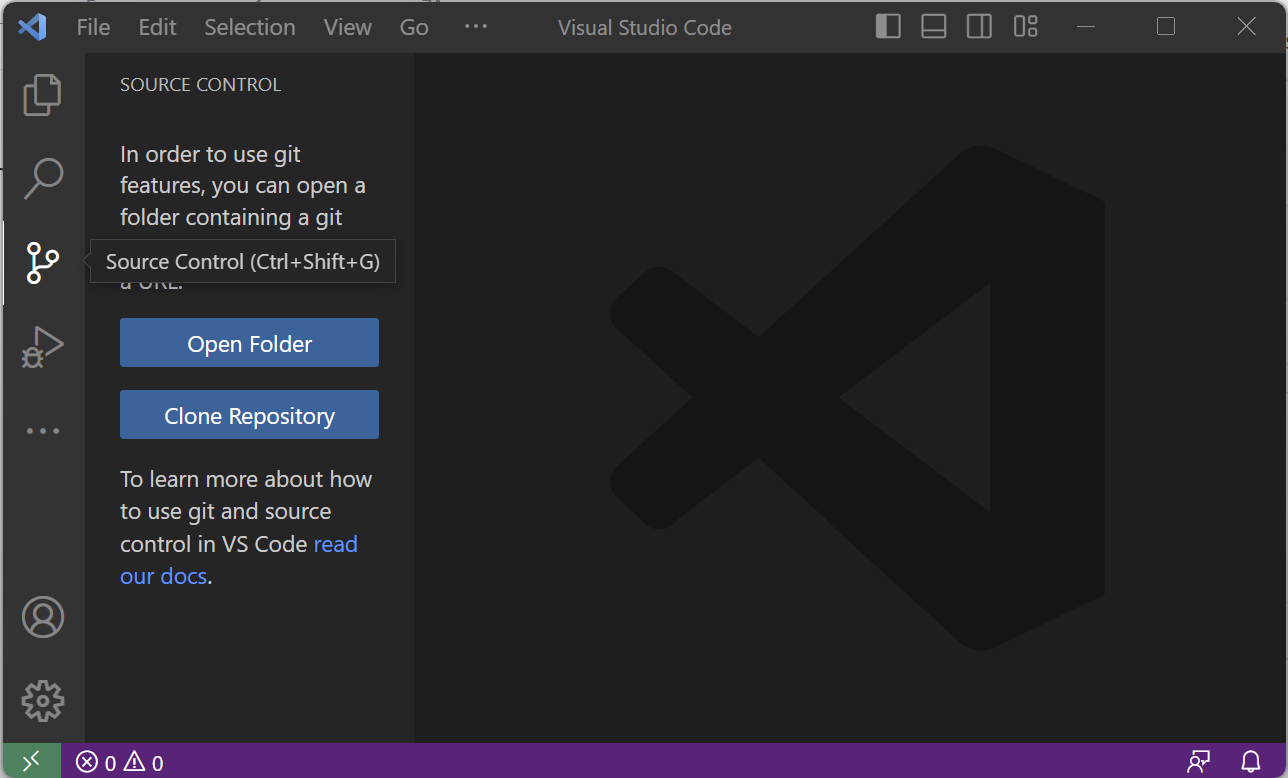Open the Explorer view in activity bar
The height and width of the screenshot is (778, 1288).
(42, 95)
